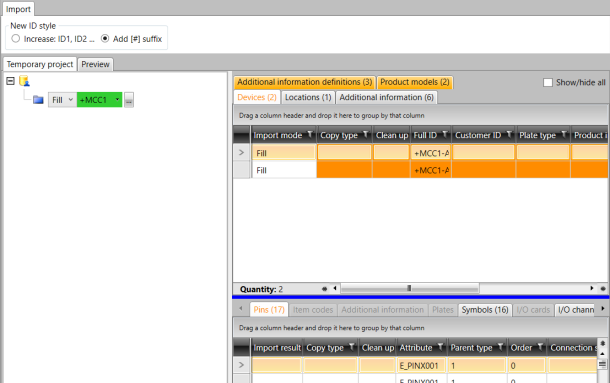Select the blue folder icon beside Fill
Screen dimensions: 610x383
(38, 100)
